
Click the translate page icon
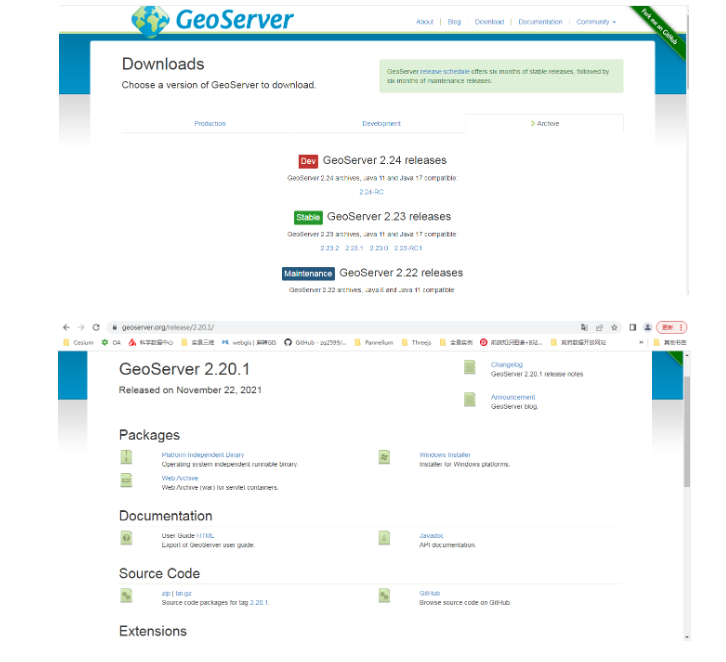click(584, 327)
